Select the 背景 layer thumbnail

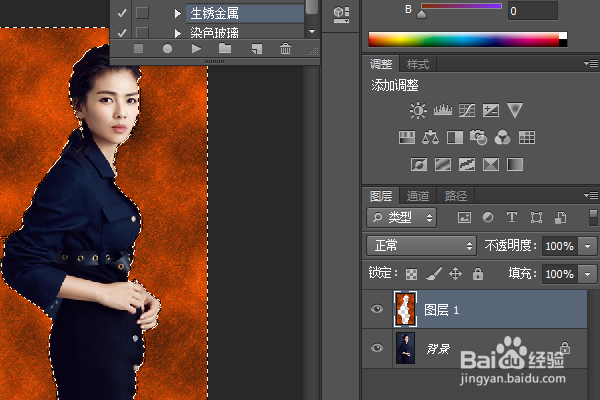point(405,348)
